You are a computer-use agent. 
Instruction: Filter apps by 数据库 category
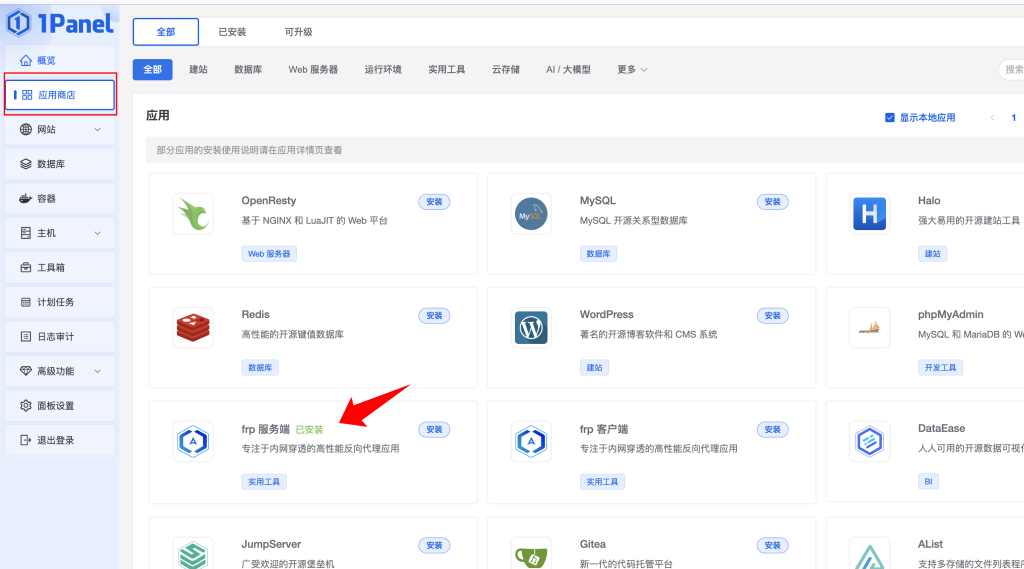click(248, 70)
